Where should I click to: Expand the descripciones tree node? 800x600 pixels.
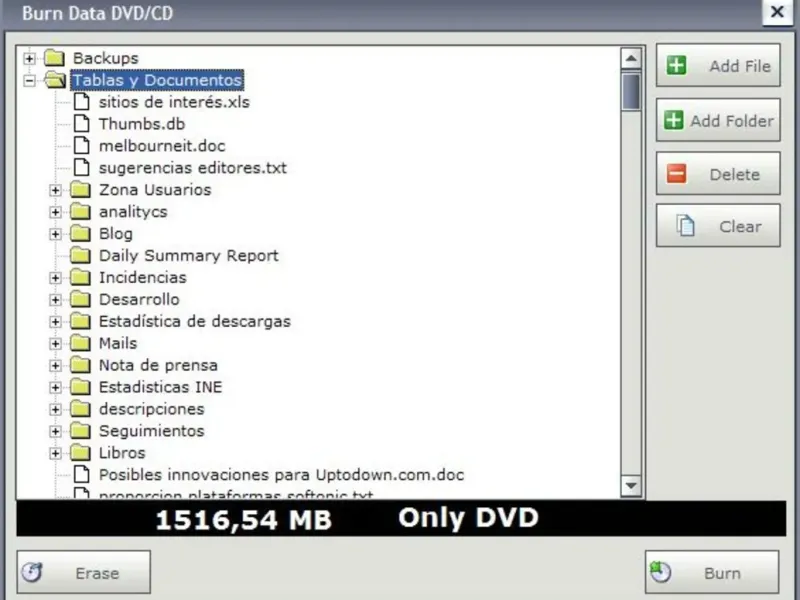click(x=55, y=410)
